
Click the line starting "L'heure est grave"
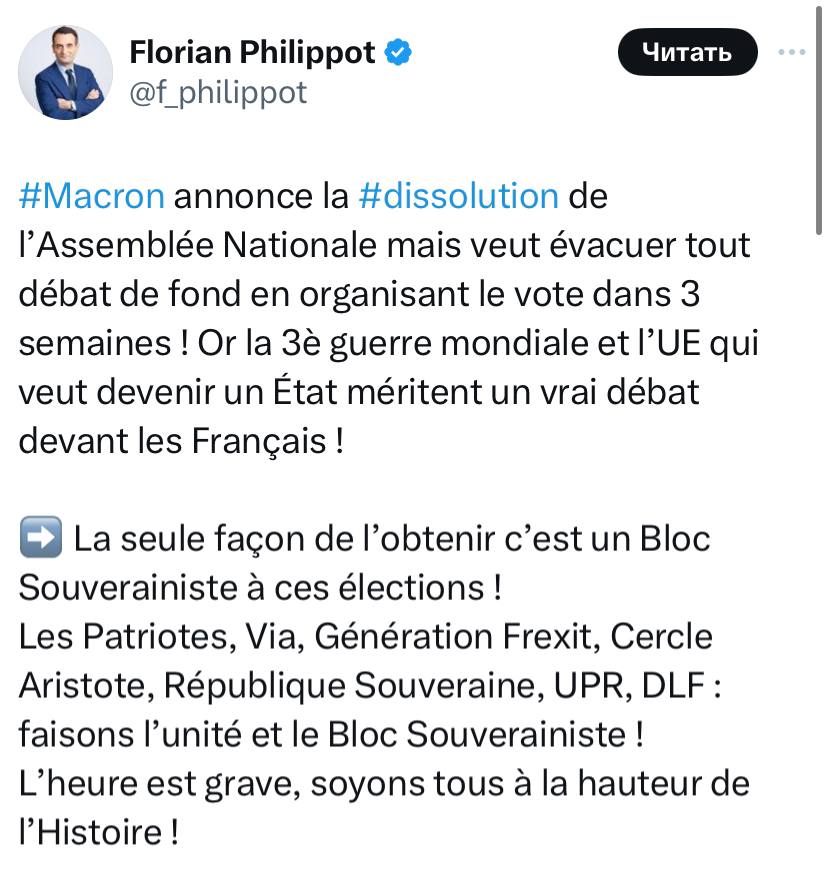[384, 783]
